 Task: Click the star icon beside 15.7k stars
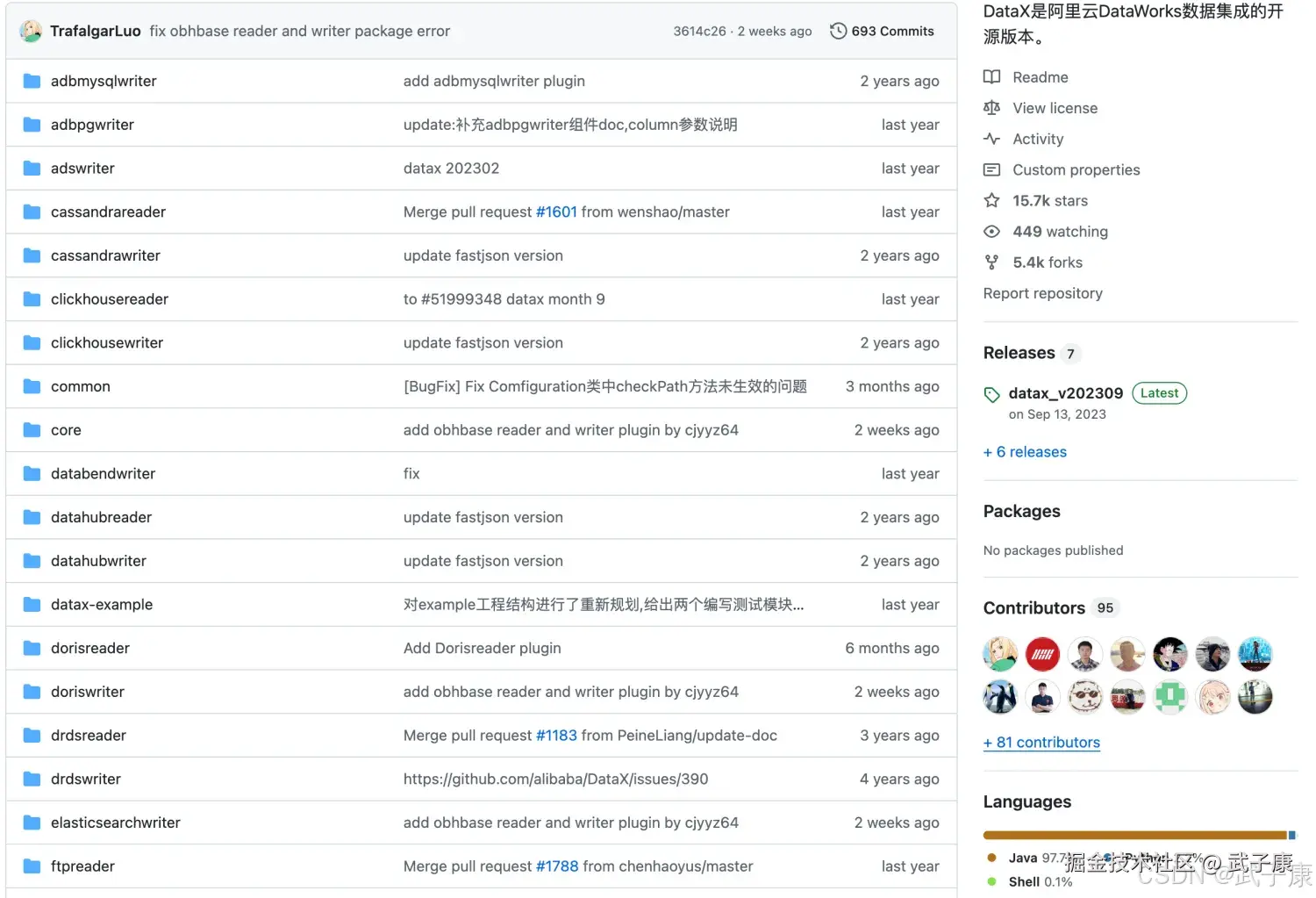pyautogui.click(x=991, y=201)
